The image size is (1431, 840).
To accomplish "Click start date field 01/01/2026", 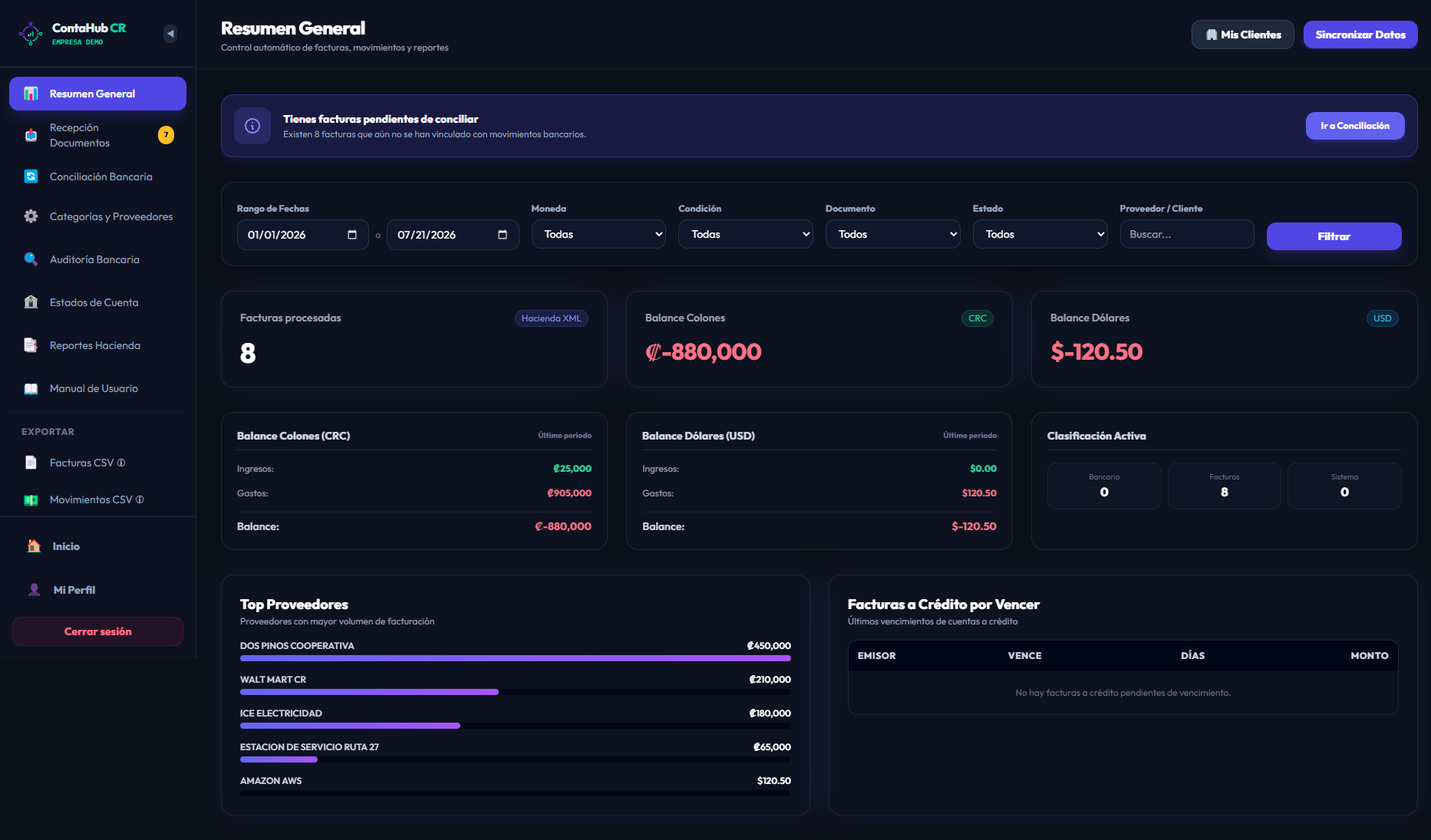I will coord(303,235).
